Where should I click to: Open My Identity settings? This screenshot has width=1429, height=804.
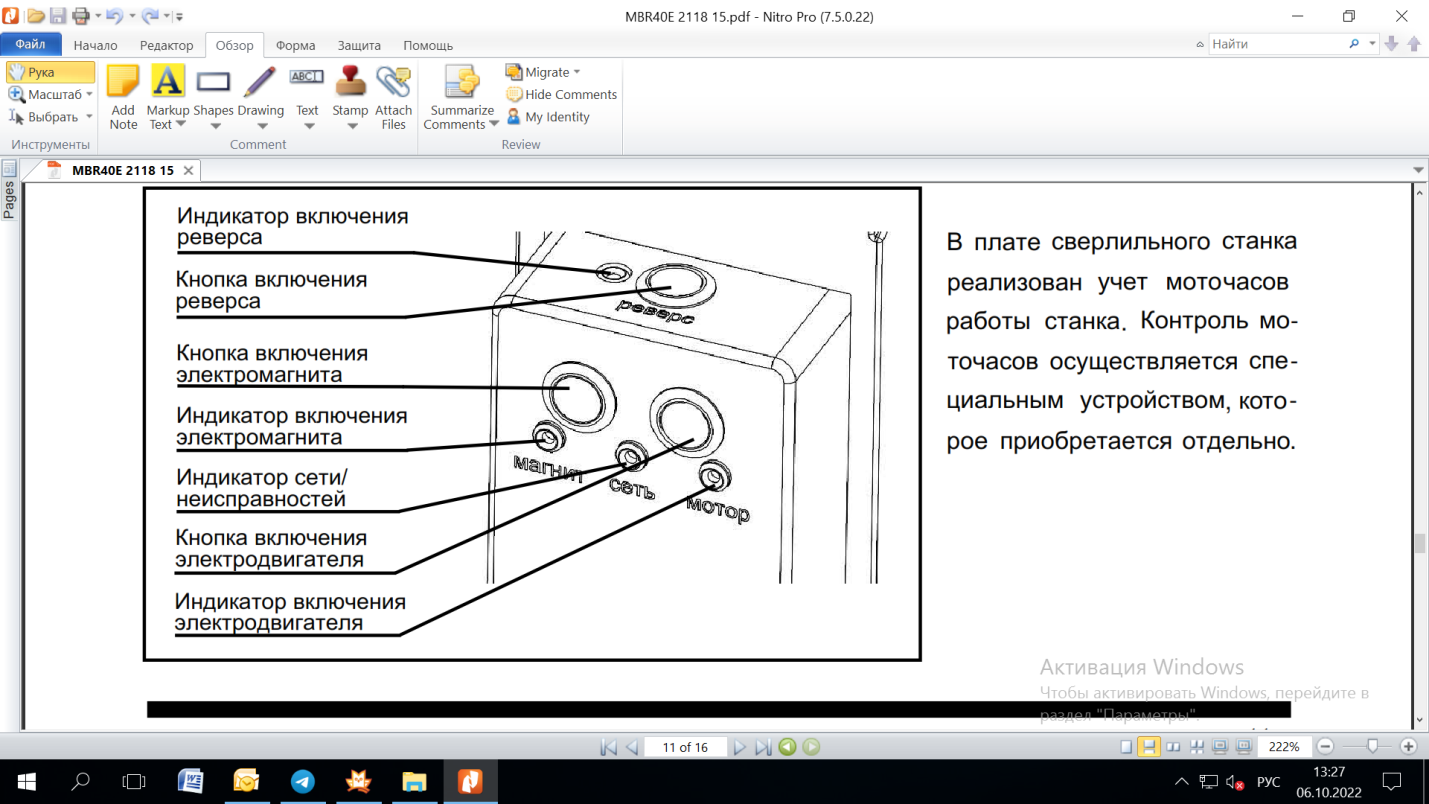click(x=548, y=117)
